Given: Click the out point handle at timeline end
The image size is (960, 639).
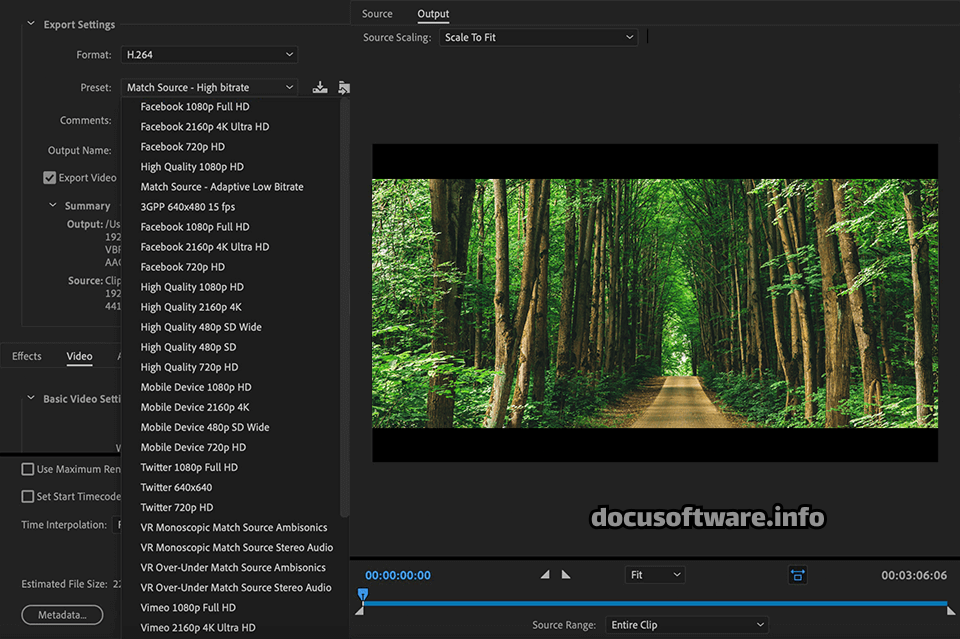Looking at the screenshot, I should coord(950,609).
